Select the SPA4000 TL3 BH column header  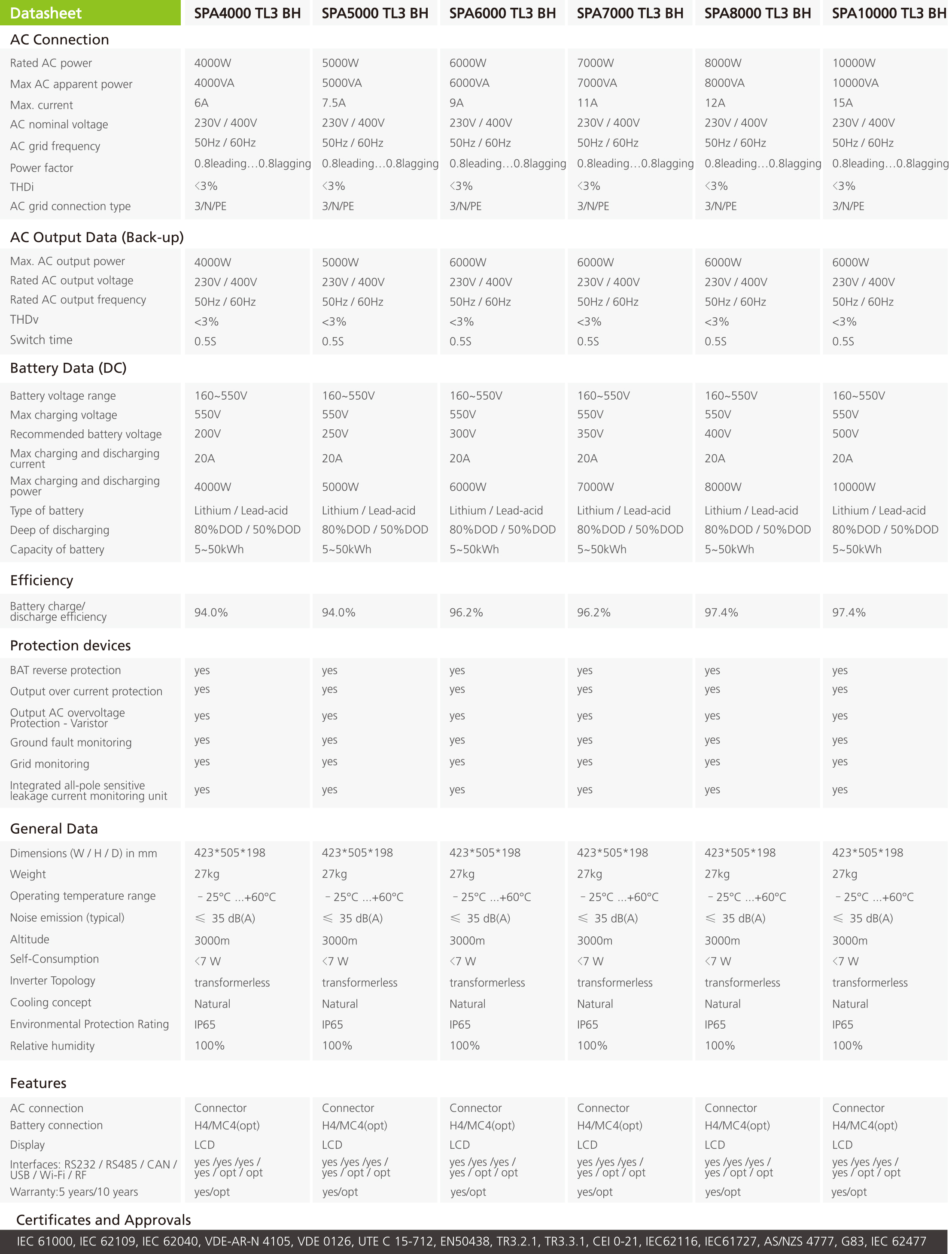(x=247, y=13)
